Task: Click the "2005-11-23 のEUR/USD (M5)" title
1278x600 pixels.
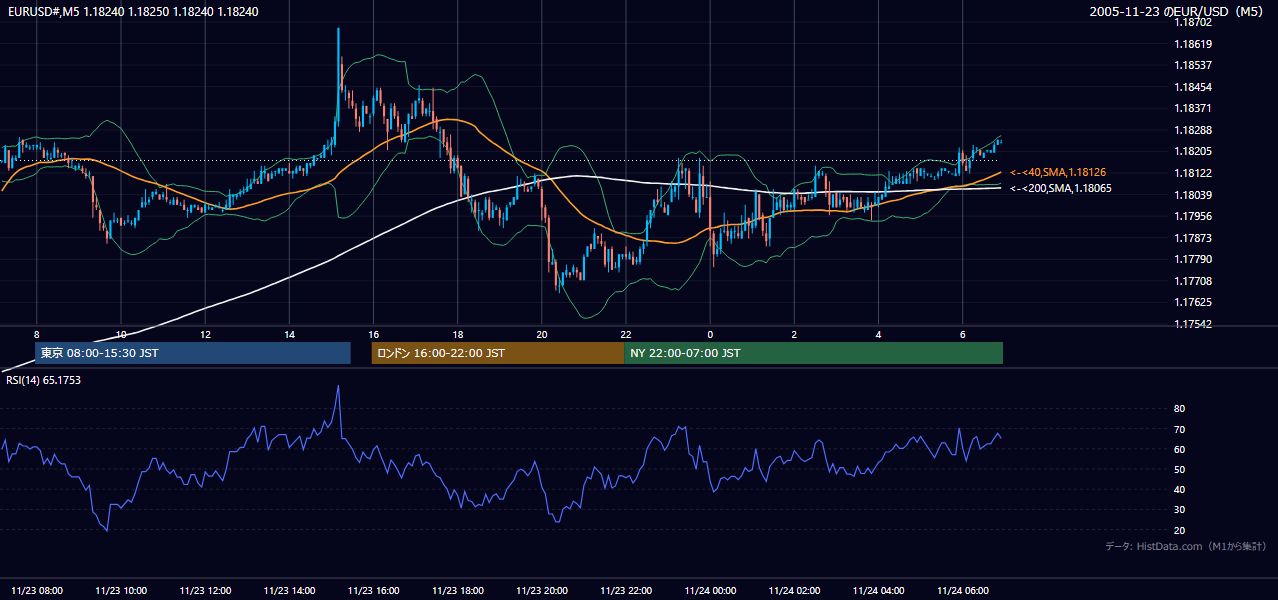Action: tap(1178, 12)
